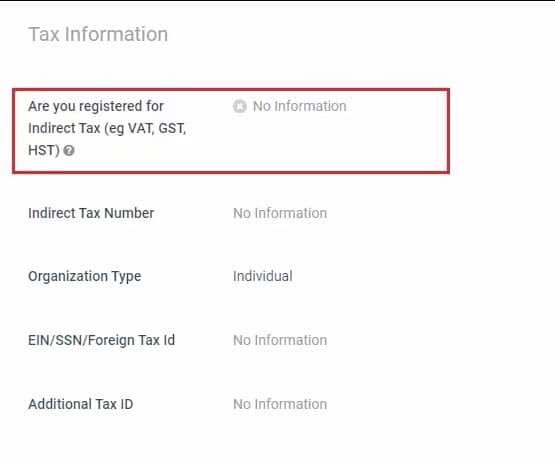Click the Additional Tax ID label
The width and height of the screenshot is (555, 460).
pyautogui.click(x=81, y=404)
